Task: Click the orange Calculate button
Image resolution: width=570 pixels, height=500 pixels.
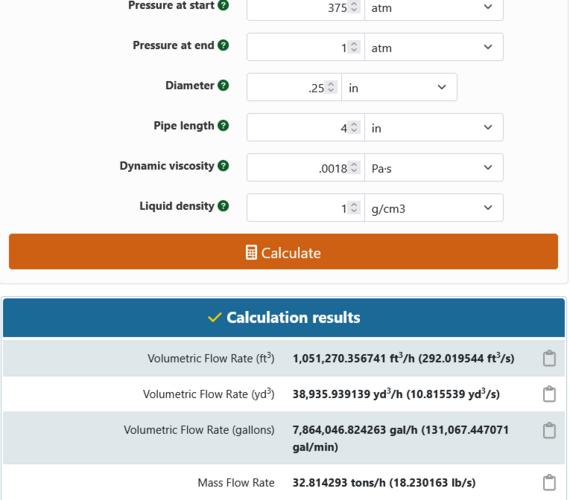Action: tap(284, 252)
